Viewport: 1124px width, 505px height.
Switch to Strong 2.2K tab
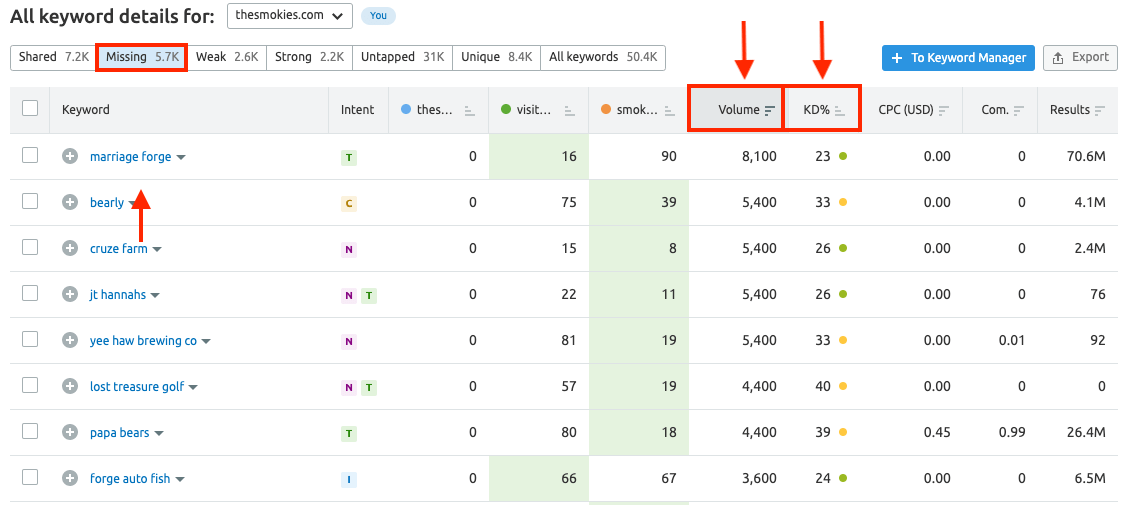click(310, 57)
